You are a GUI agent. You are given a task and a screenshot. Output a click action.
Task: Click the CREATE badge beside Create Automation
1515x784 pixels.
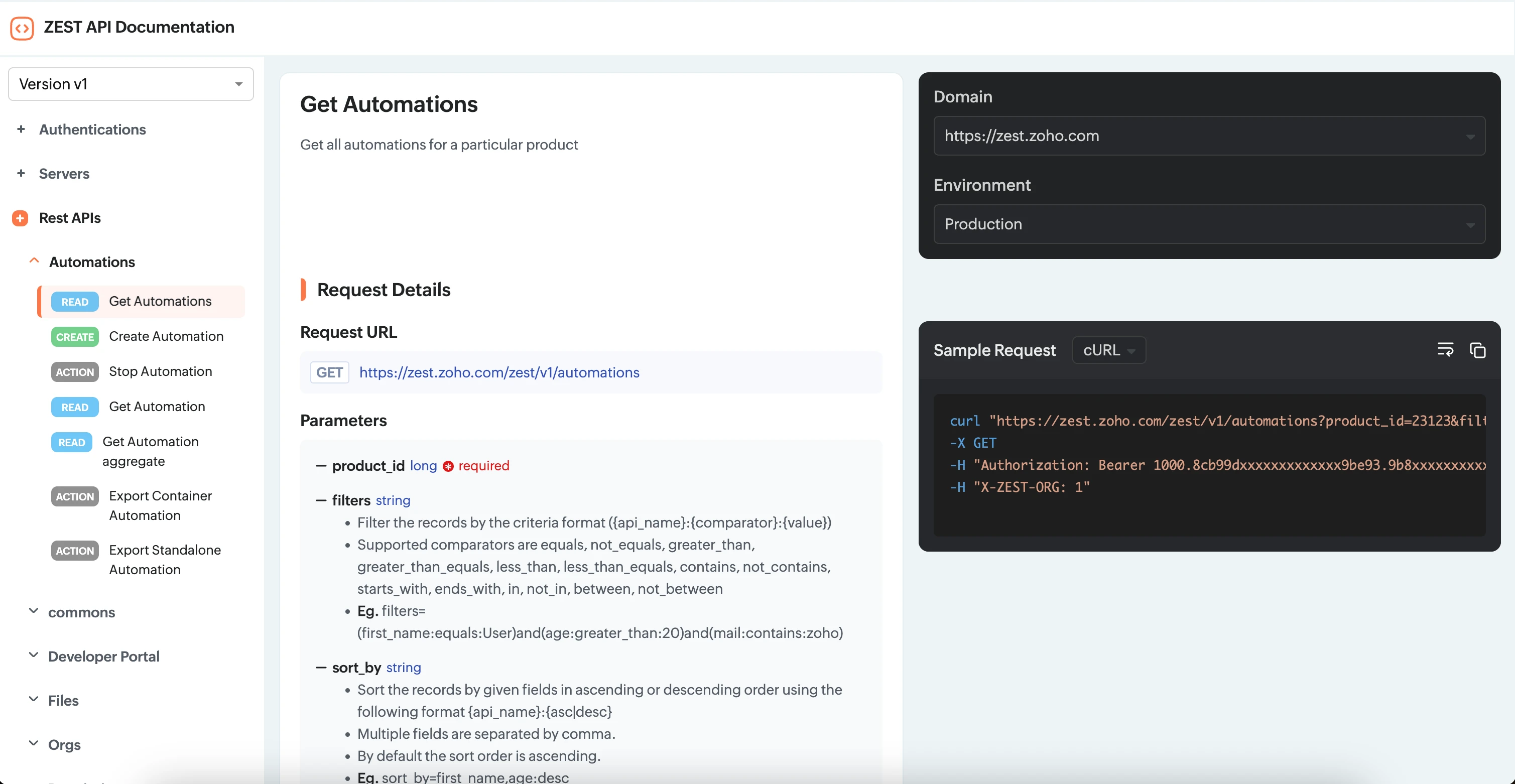(x=75, y=337)
